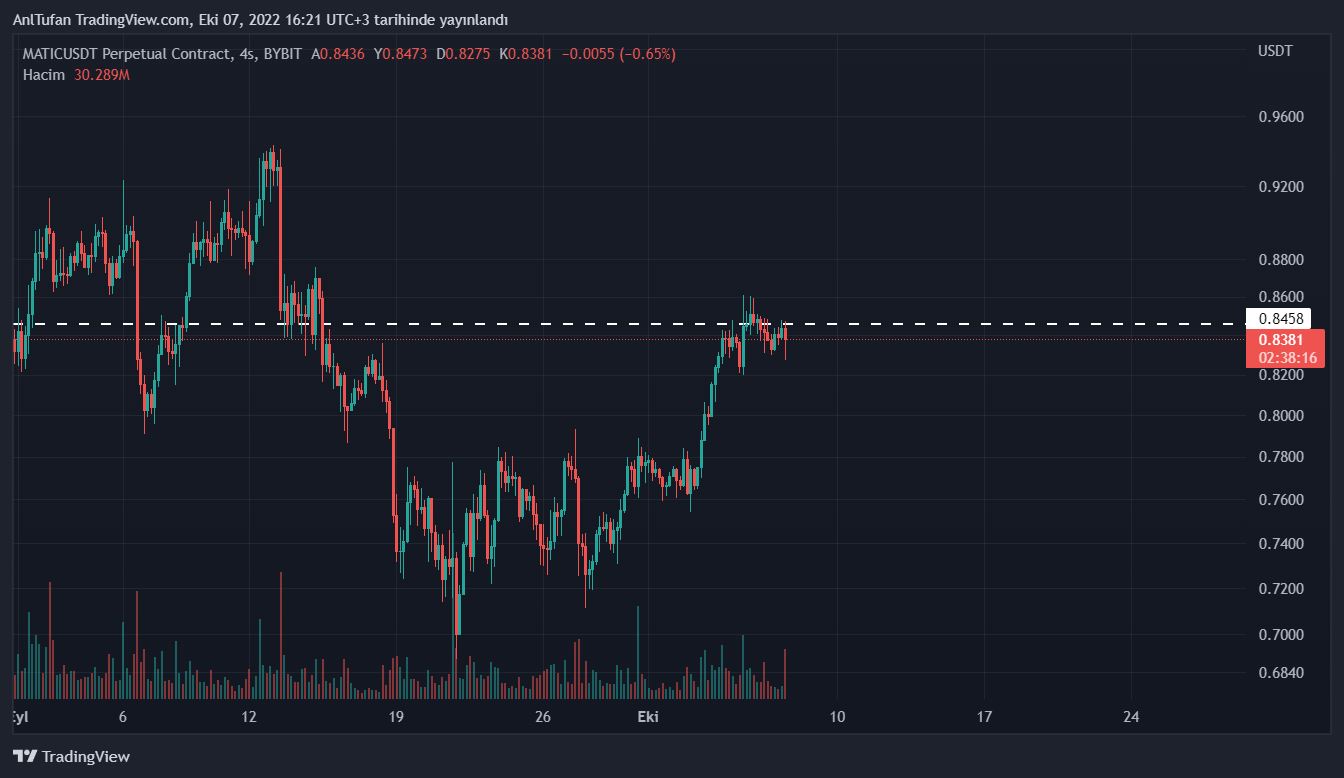1344x778 pixels.
Task: Click the 12 date marker on time axis
Action: tap(249, 717)
